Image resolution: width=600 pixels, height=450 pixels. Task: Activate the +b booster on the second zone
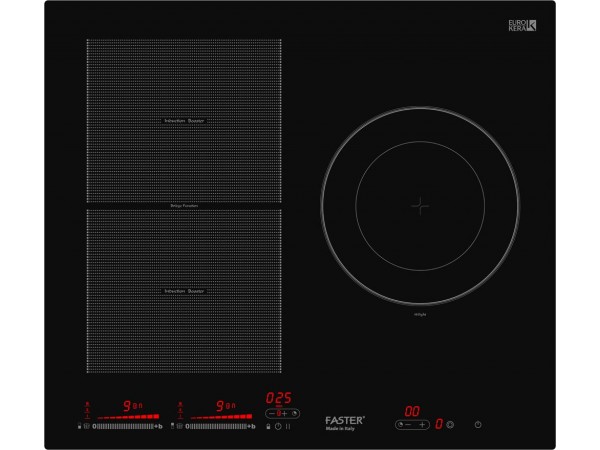click(x=251, y=426)
